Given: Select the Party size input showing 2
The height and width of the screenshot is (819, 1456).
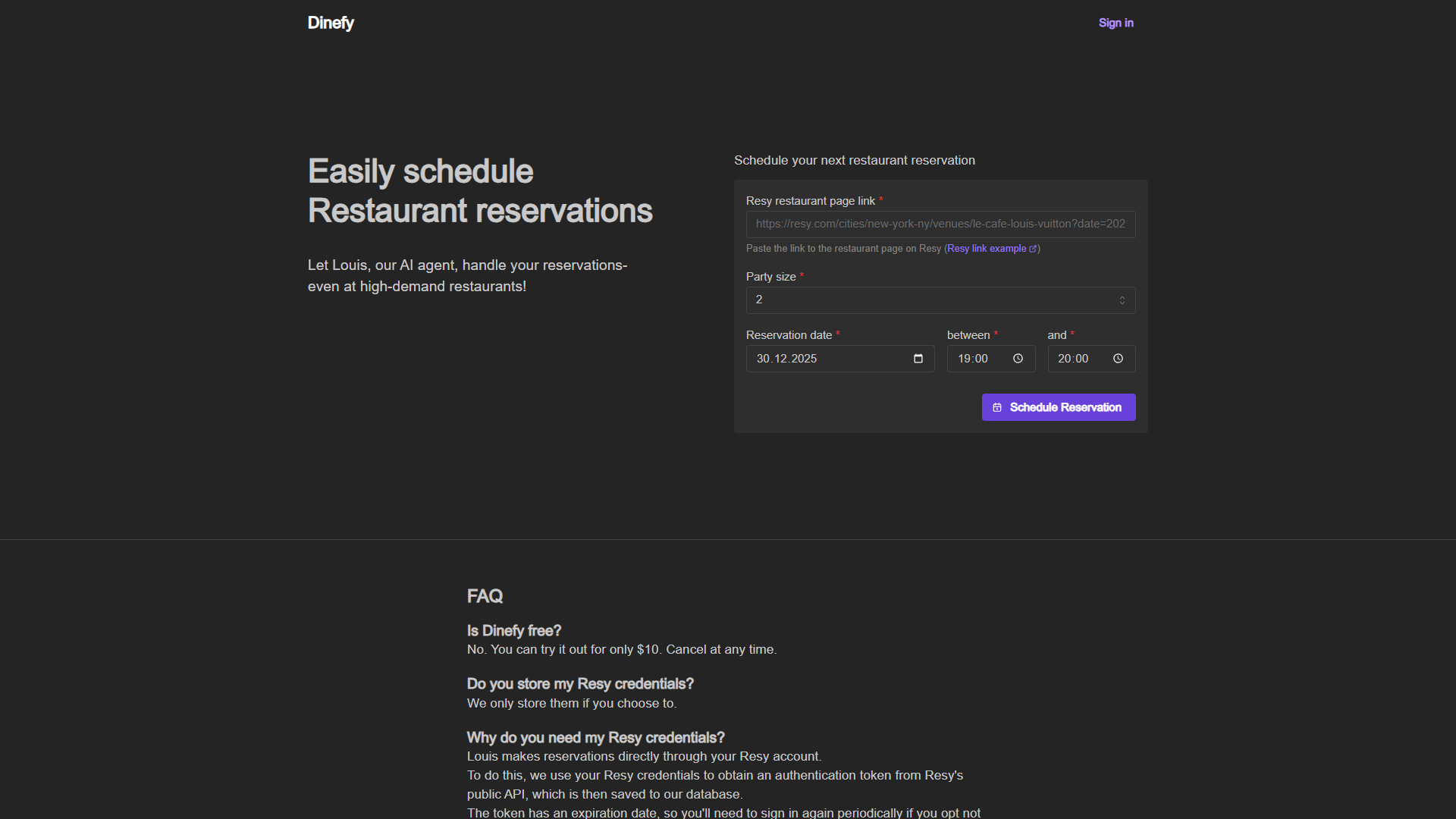Looking at the screenshot, I should click(941, 300).
